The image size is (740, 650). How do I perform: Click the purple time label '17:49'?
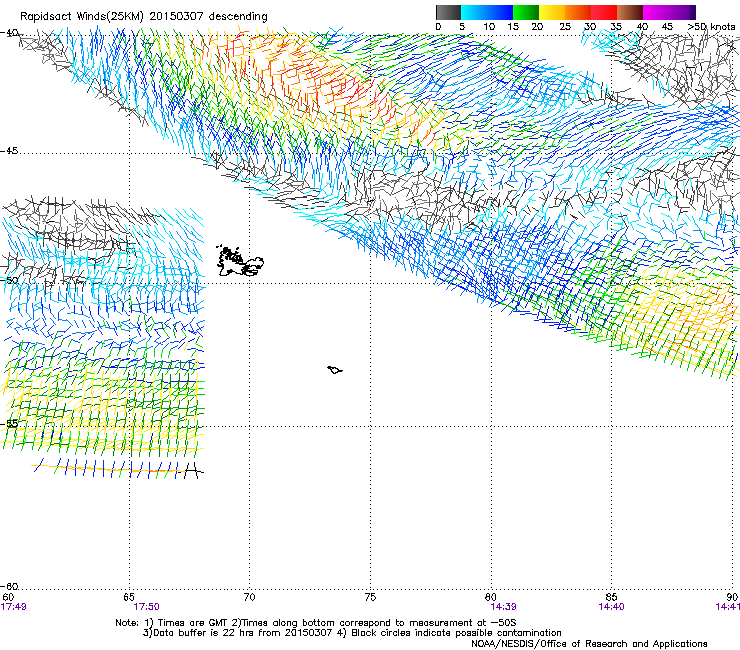coord(14,607)
